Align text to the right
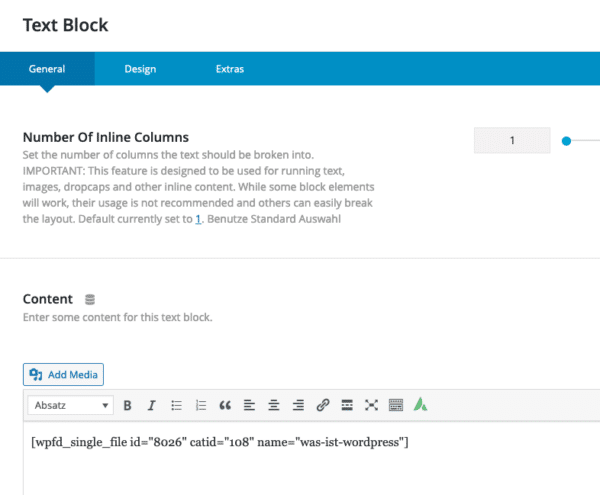This screenshot has height=495, width=600. (x=298, y=405)
